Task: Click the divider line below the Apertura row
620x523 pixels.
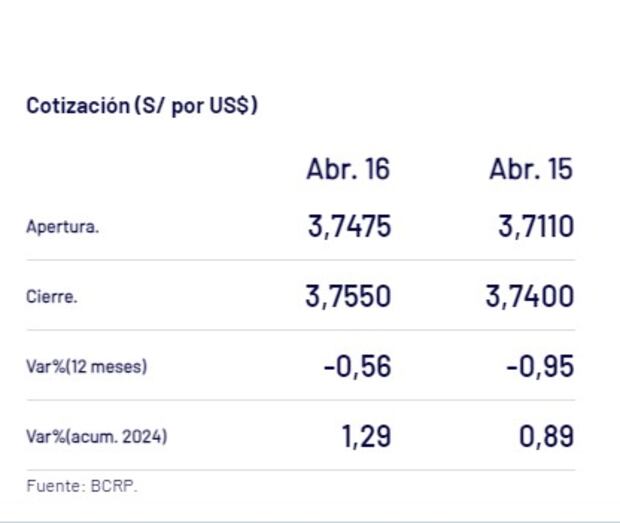Action: (x=300, y=261)
